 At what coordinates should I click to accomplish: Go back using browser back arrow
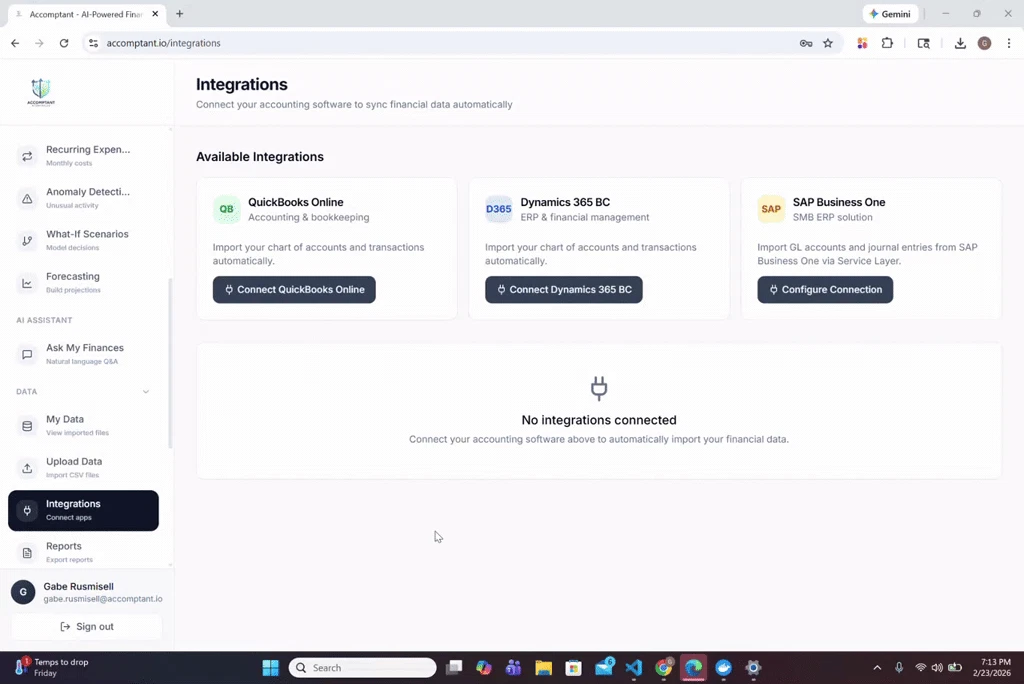pos(15,43)
